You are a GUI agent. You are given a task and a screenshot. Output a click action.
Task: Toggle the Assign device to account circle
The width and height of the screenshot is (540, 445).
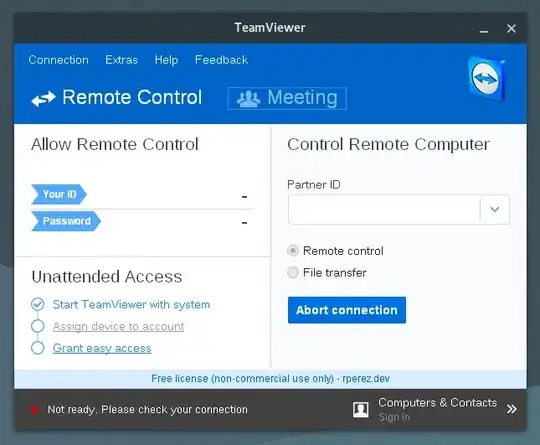tap(38, 326)
